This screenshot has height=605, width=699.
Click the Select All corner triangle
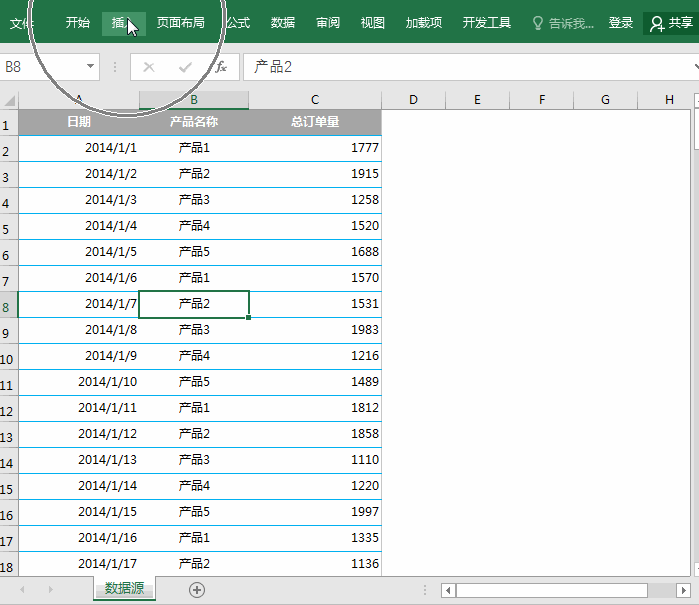pos(9,100)
